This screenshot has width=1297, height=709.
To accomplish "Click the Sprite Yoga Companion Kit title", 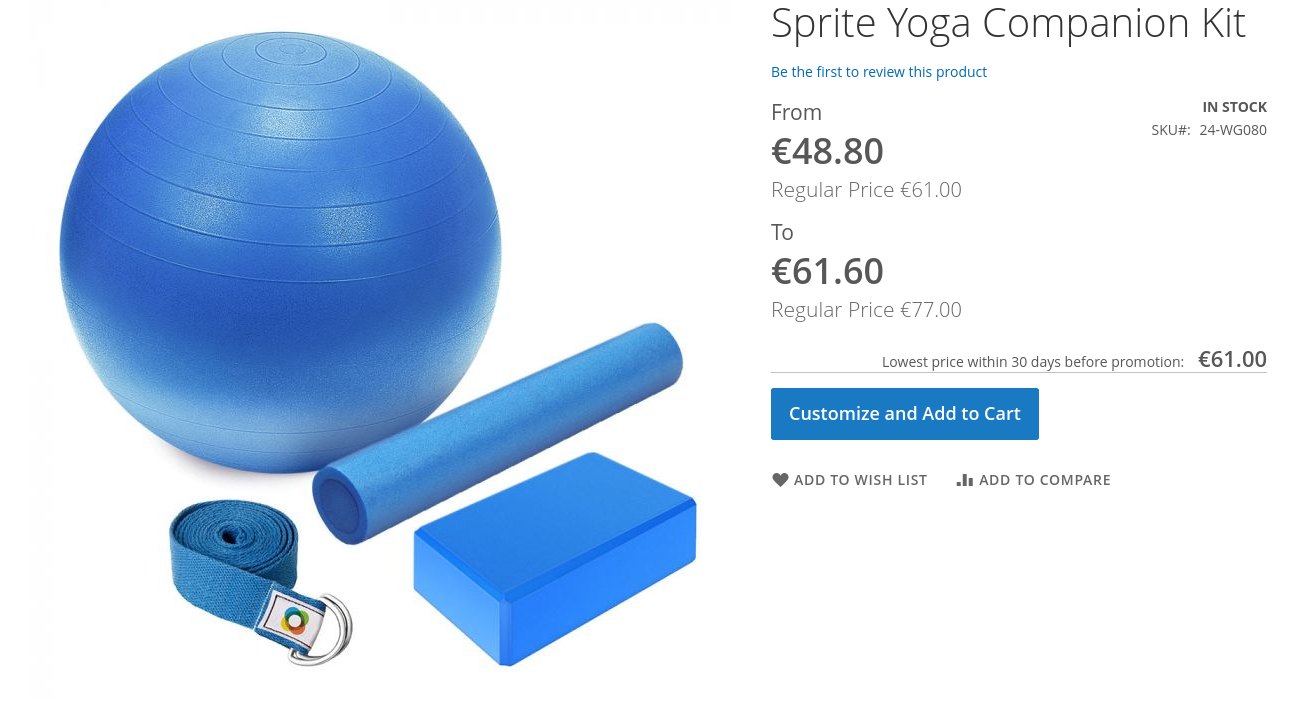I will [x=1008, y=23].
